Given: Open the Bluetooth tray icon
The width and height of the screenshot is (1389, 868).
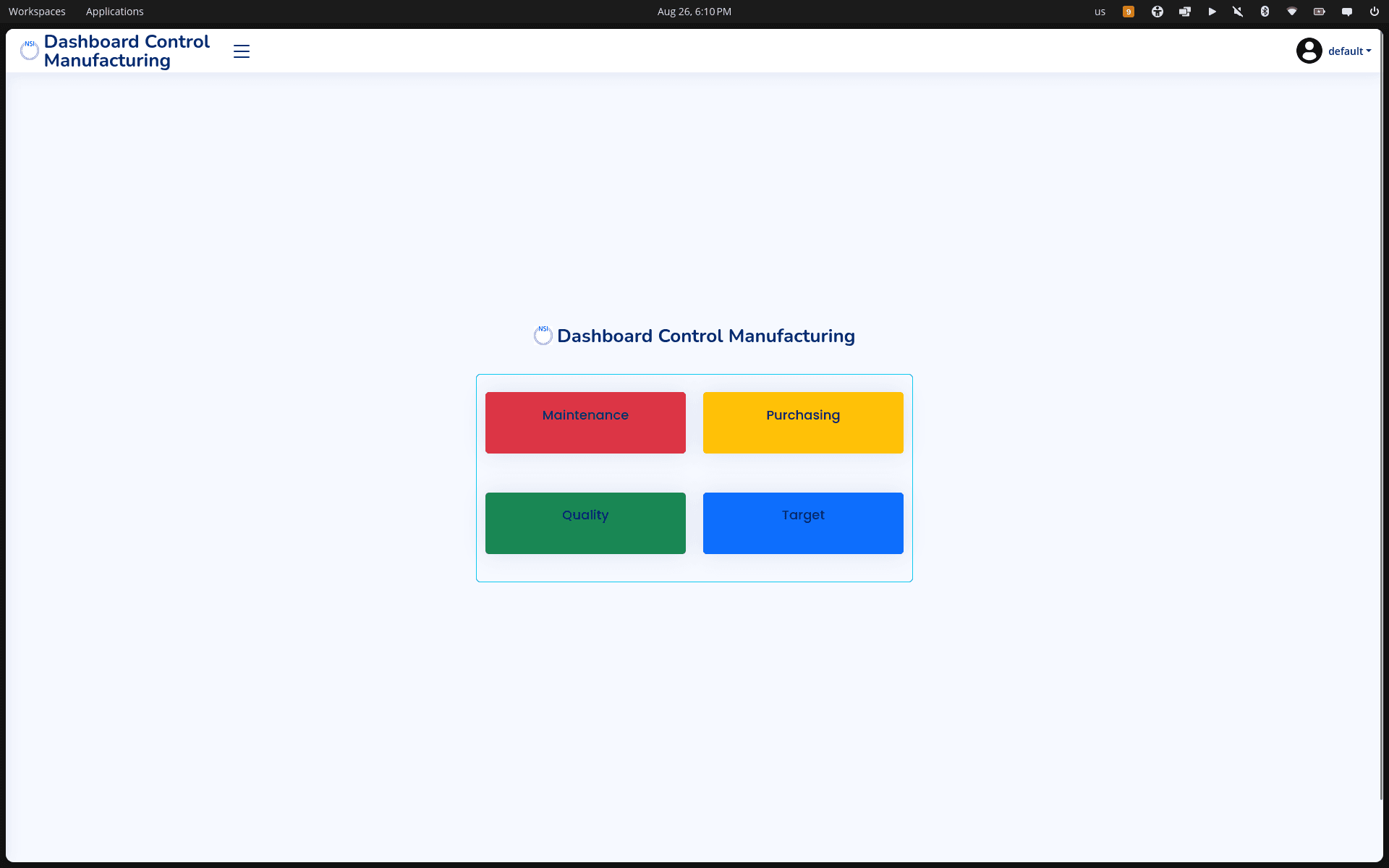Looking at the screenshot, I should tap(1265, 12).
